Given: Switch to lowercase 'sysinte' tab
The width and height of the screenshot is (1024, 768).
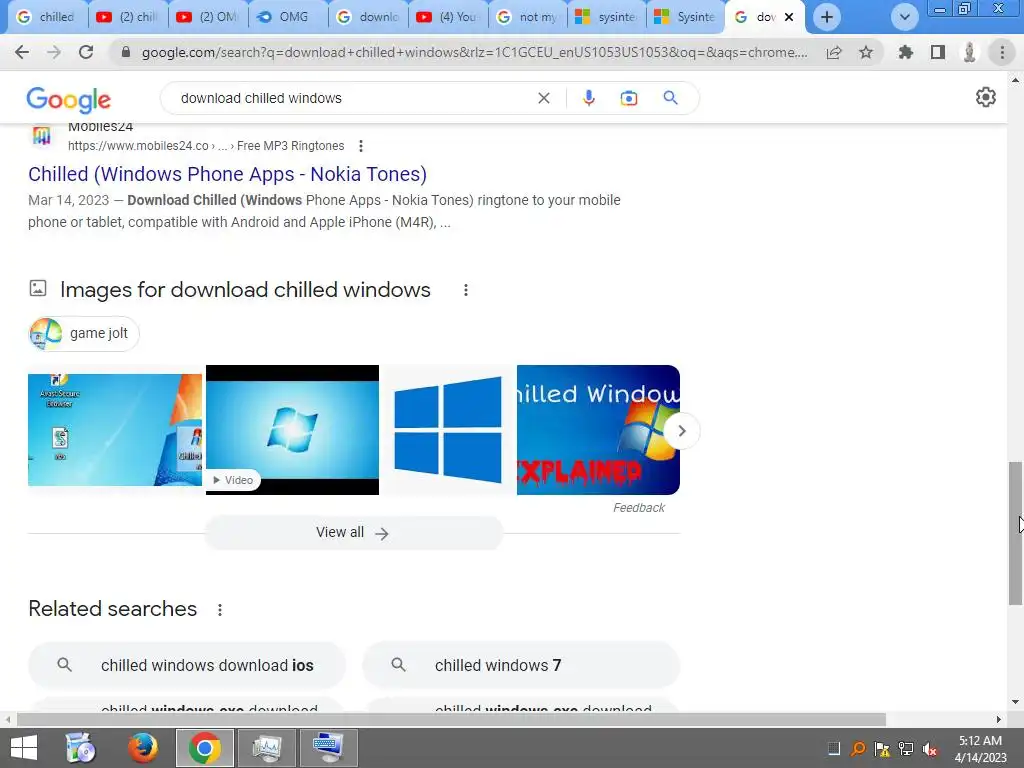Looking at the screenshot, I should (608, 17).
